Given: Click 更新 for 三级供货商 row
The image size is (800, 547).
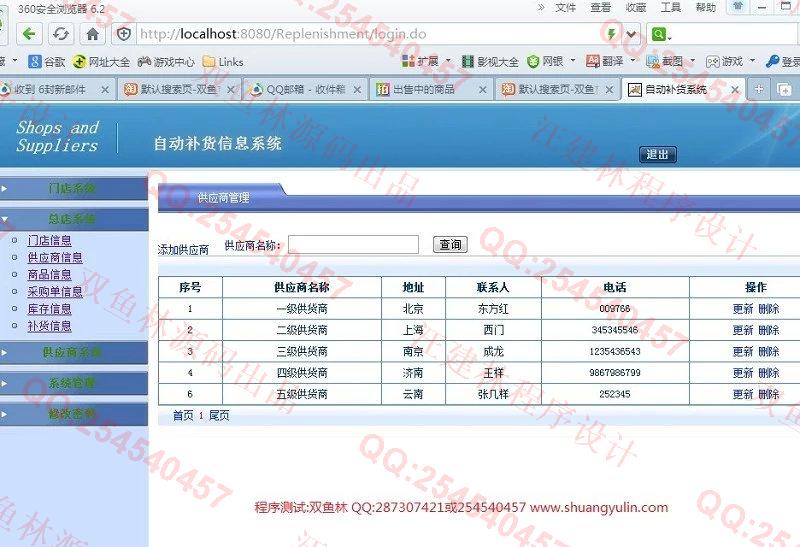Looking at the screenshot, I should pyautogui.click(x=743, y=352).
